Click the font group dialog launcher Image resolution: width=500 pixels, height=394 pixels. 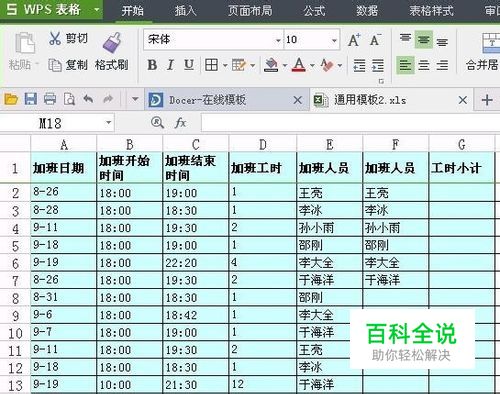coord(381,81)
